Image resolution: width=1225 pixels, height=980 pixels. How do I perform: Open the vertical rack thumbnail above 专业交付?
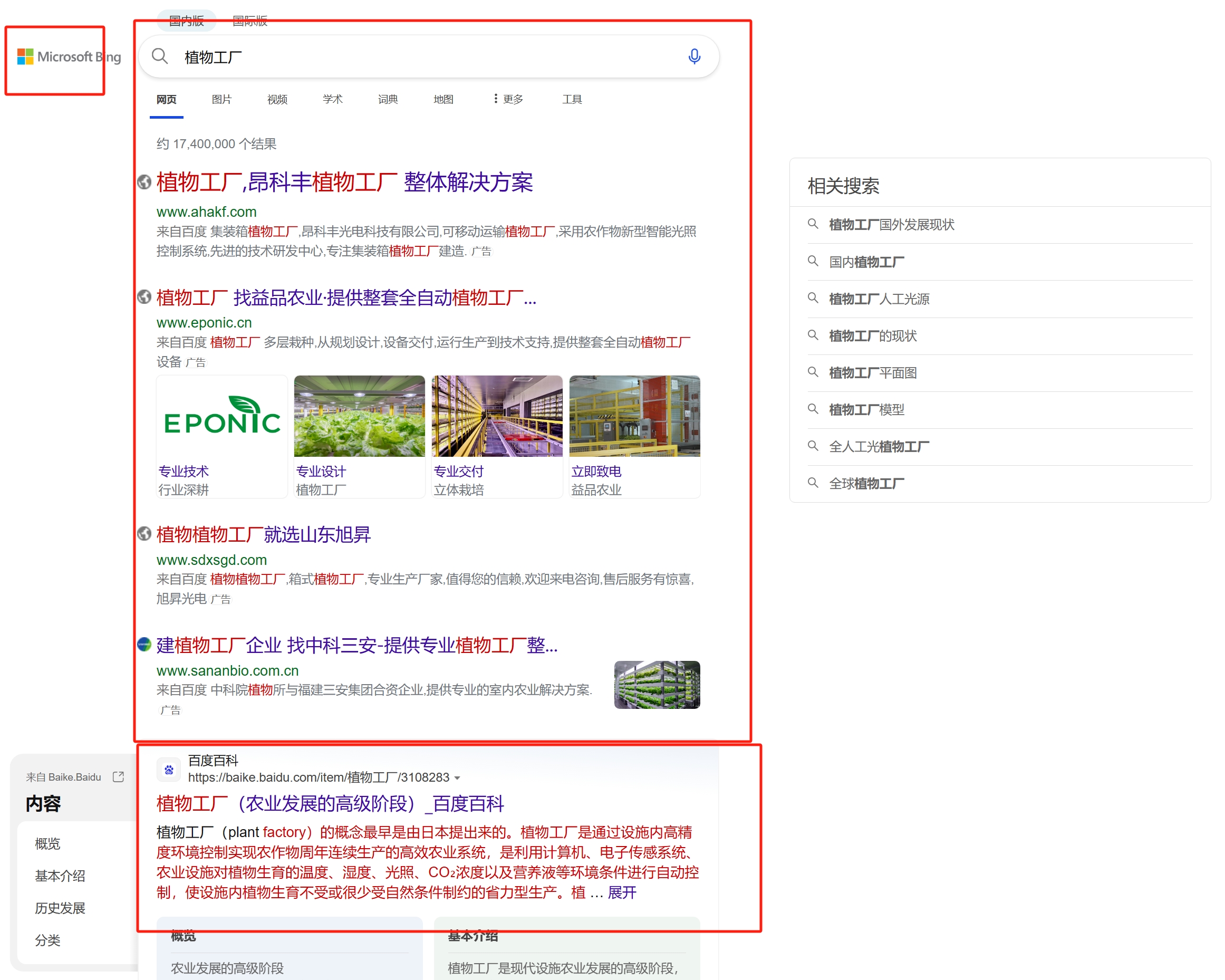(x=497, y=416)
